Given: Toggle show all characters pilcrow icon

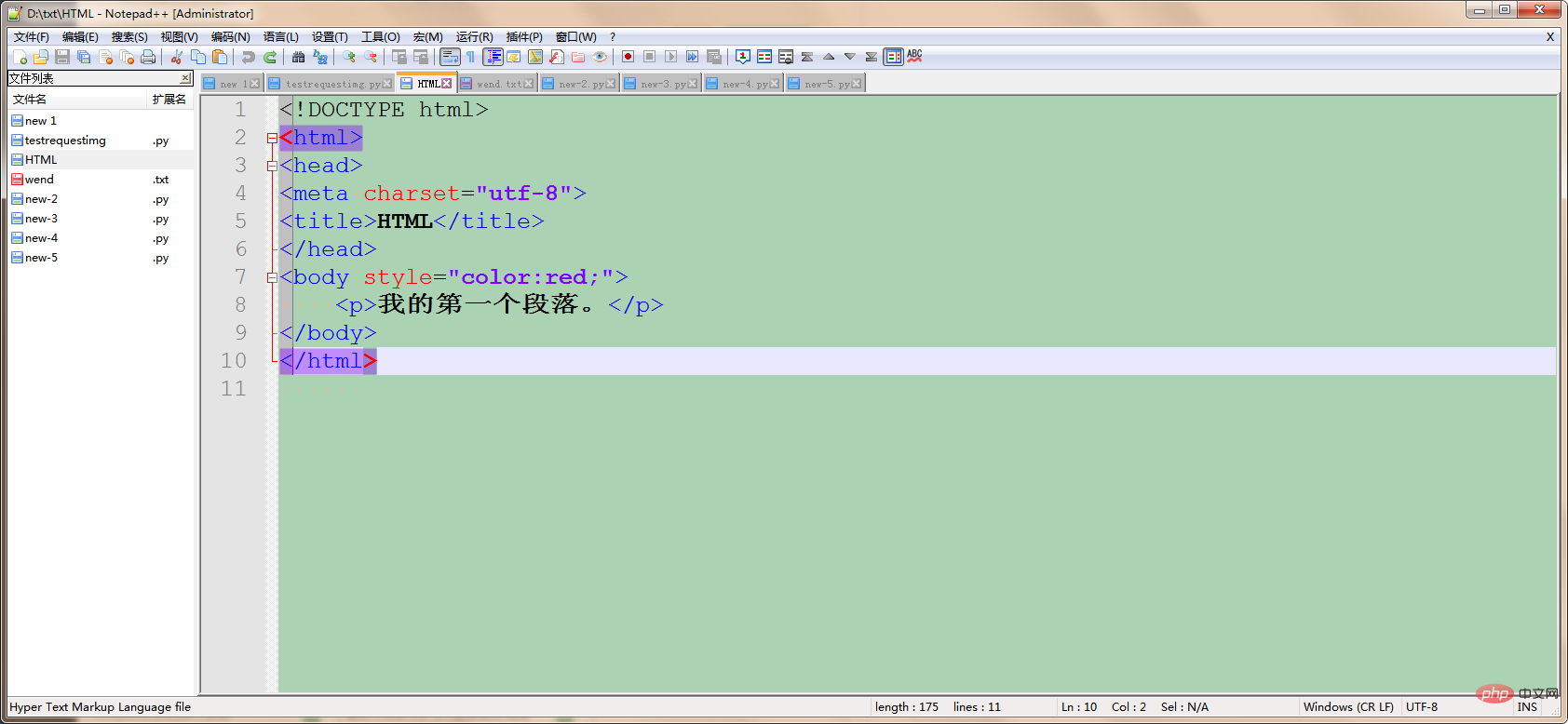Looking at the screenshot, I should pos(470,57).
